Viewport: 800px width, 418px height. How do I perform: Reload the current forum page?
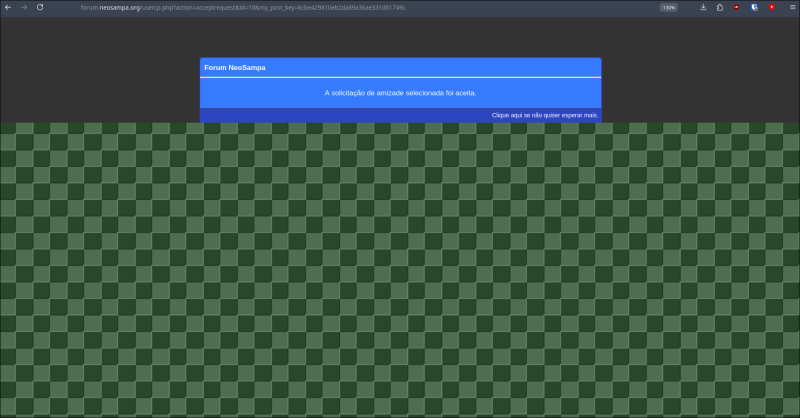40,7
